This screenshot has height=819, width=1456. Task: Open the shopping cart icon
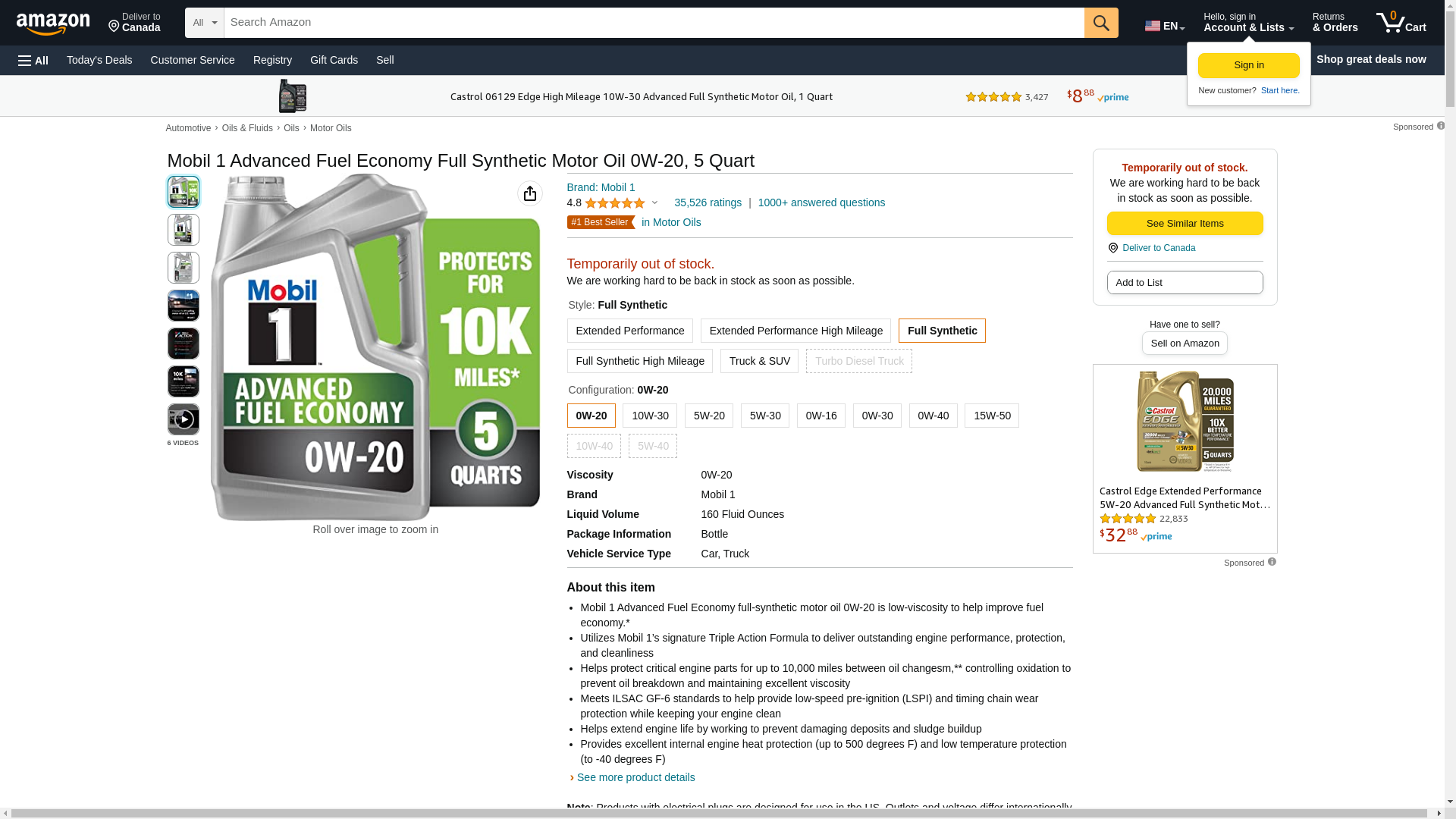1400,23
